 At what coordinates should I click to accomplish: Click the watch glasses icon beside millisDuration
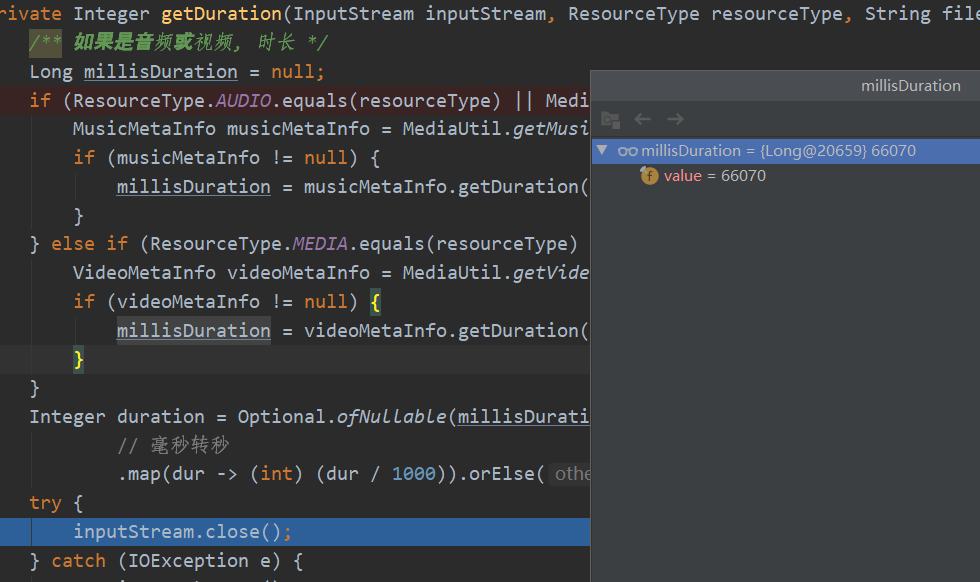tap(628, 151)
